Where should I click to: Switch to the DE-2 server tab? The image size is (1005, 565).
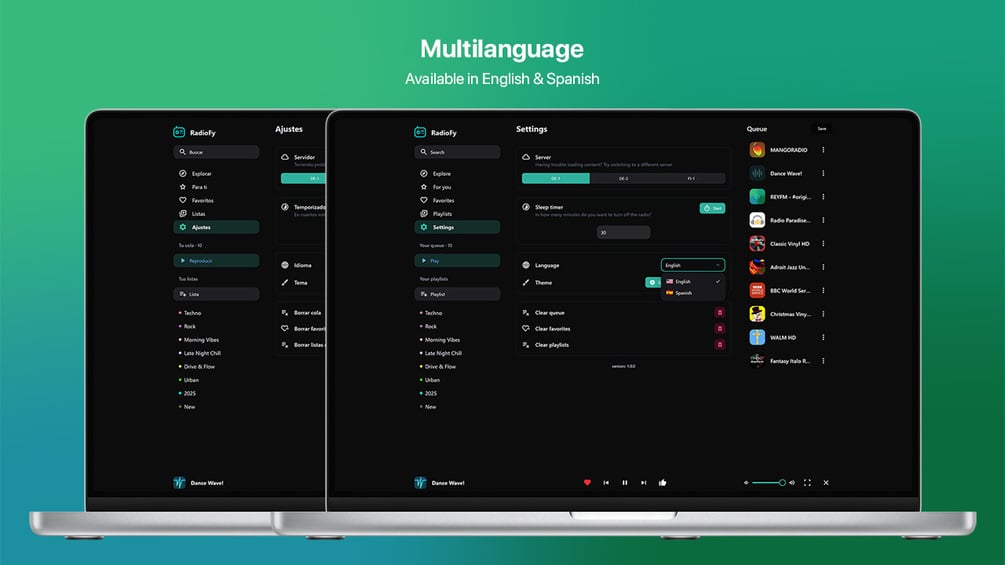tap(624, 179)
